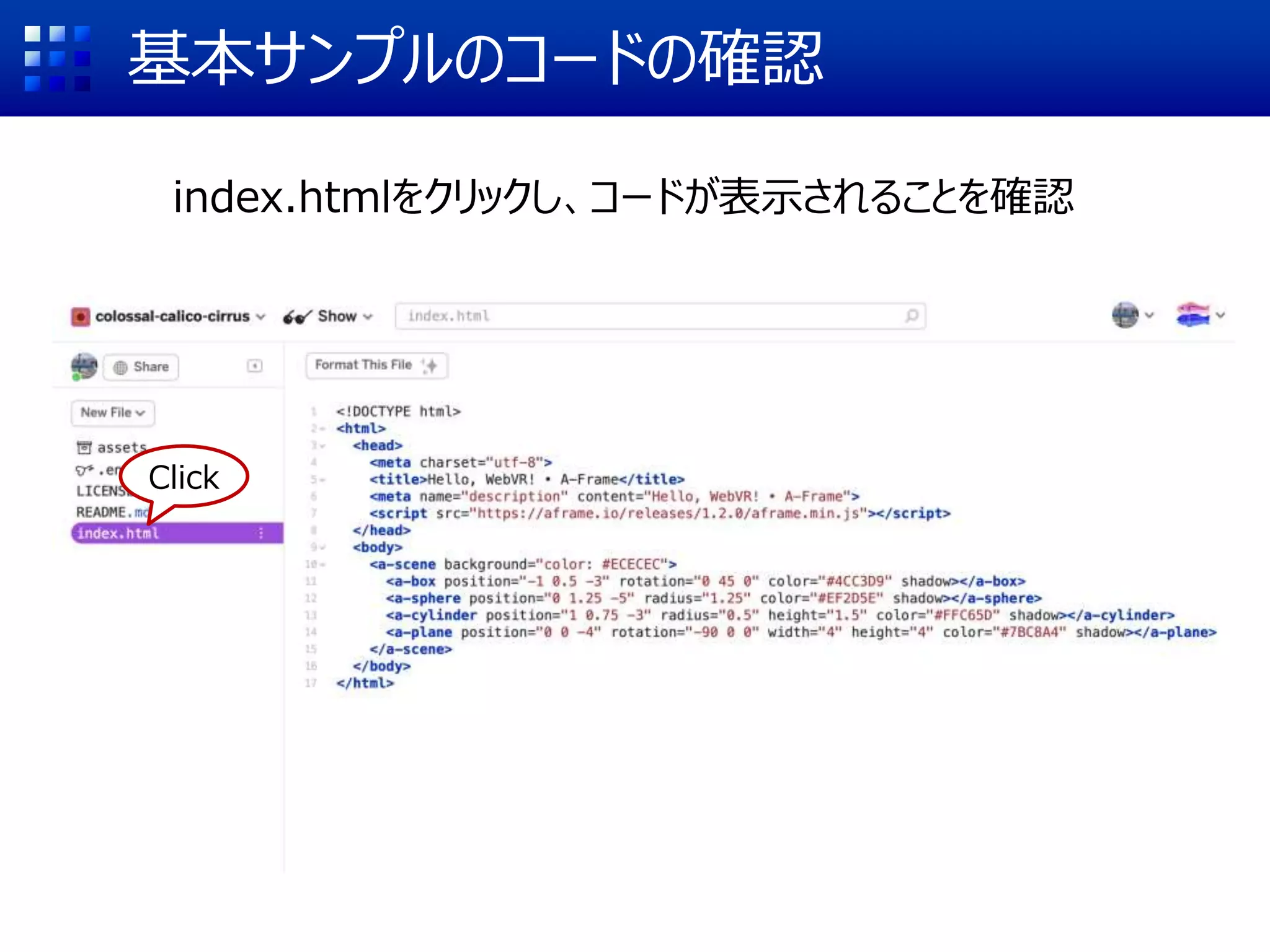This screenshot has height=952, width=1270.
Task: Collapse the body tag fold at line 9
Action: [x=322, y=547]
